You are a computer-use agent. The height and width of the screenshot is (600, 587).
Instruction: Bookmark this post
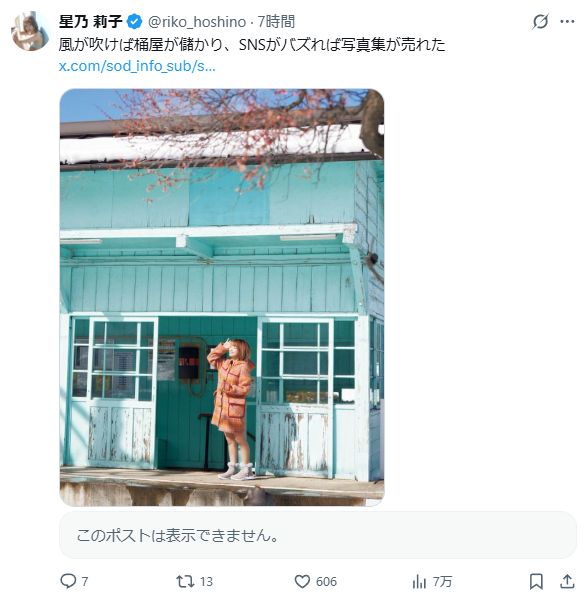coord(536,581)
